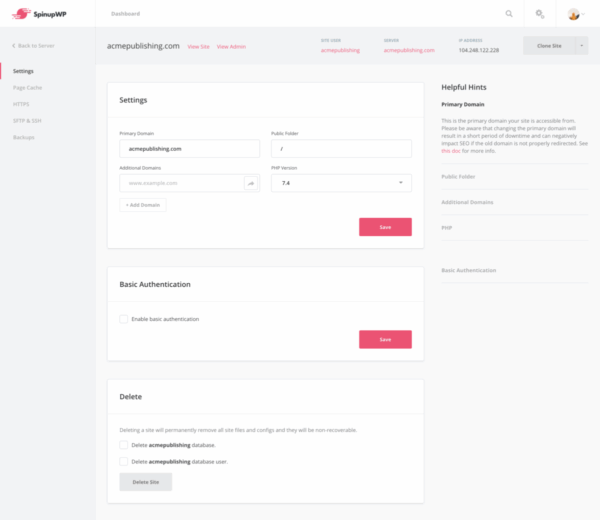Expand the Public Folder hint
The image size is (600, 520).
(x=458, y=176)
